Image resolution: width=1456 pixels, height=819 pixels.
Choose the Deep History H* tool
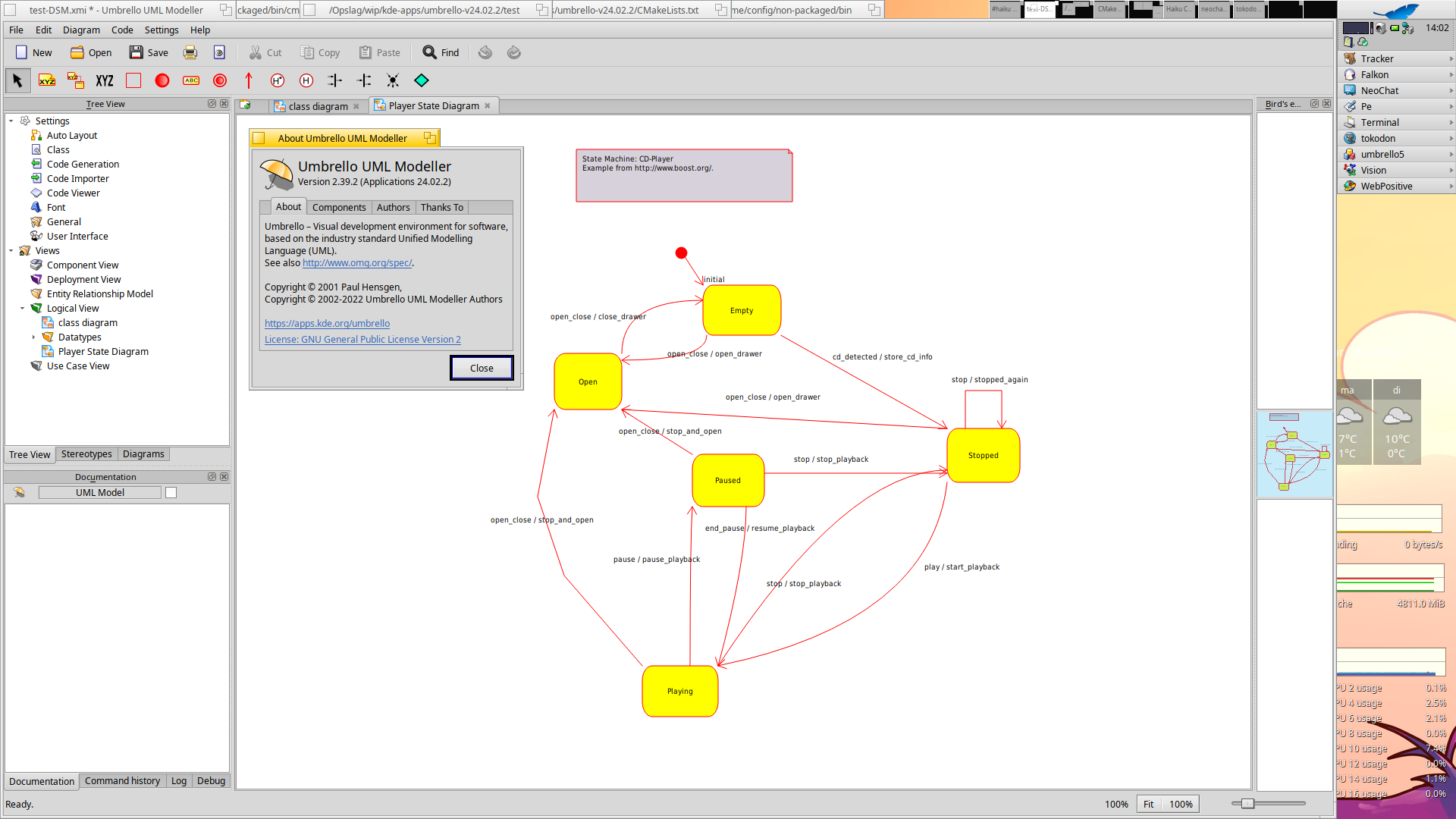pos(278,80)
